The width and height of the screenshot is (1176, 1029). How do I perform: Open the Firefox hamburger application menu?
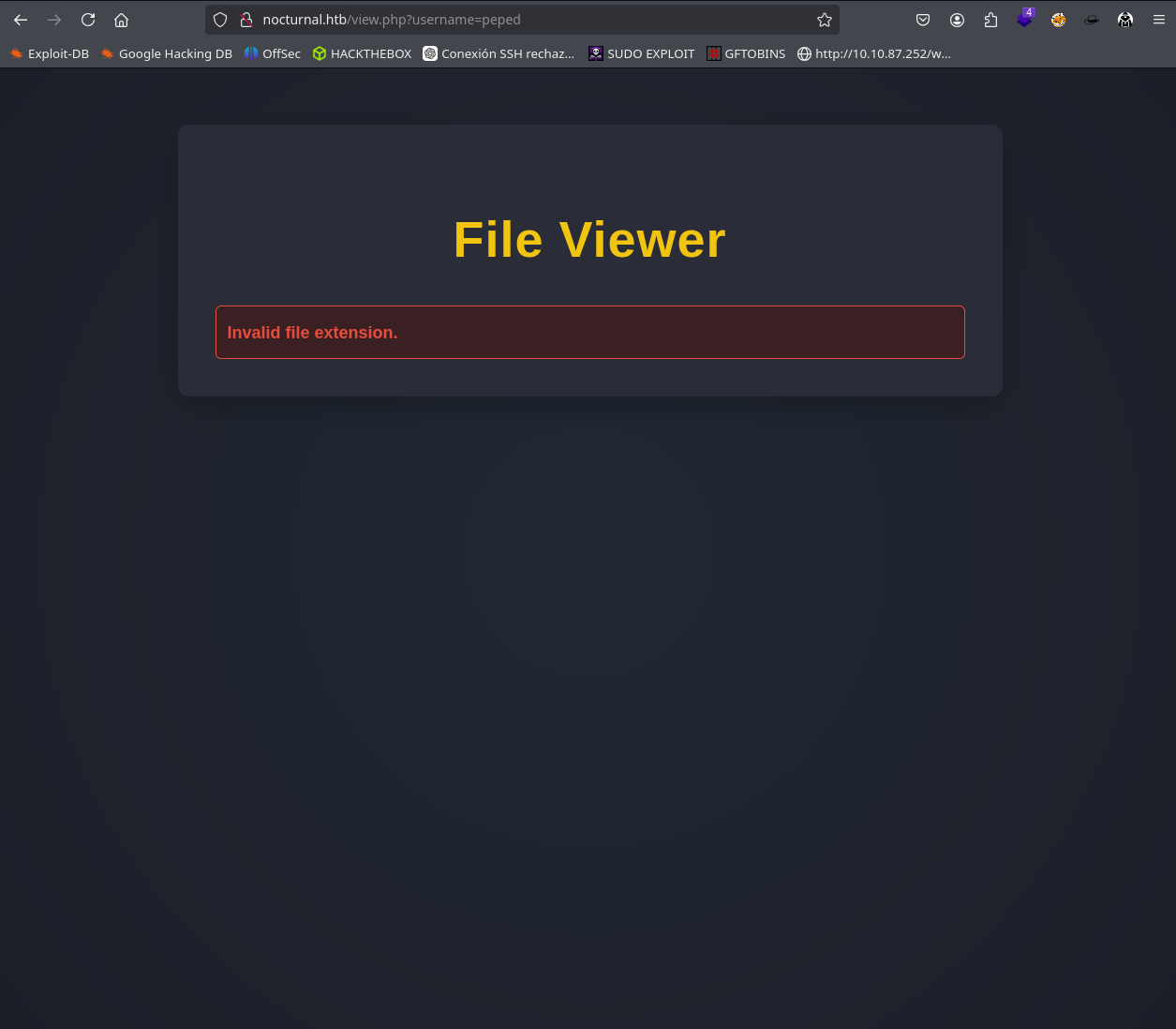coord(1159,20)
